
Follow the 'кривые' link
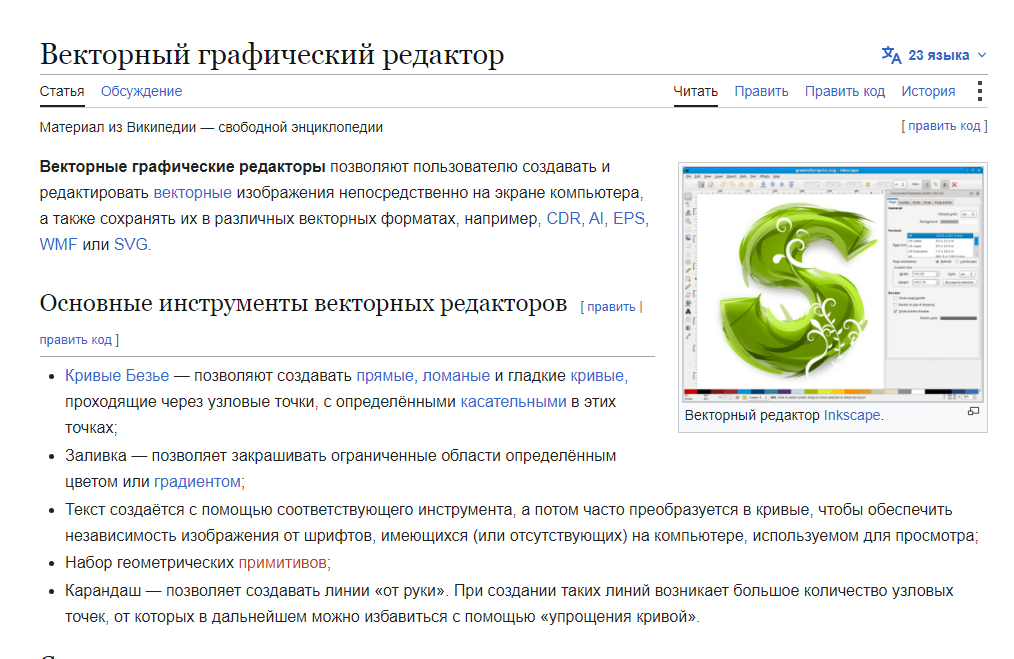click(x=597, y=376)
